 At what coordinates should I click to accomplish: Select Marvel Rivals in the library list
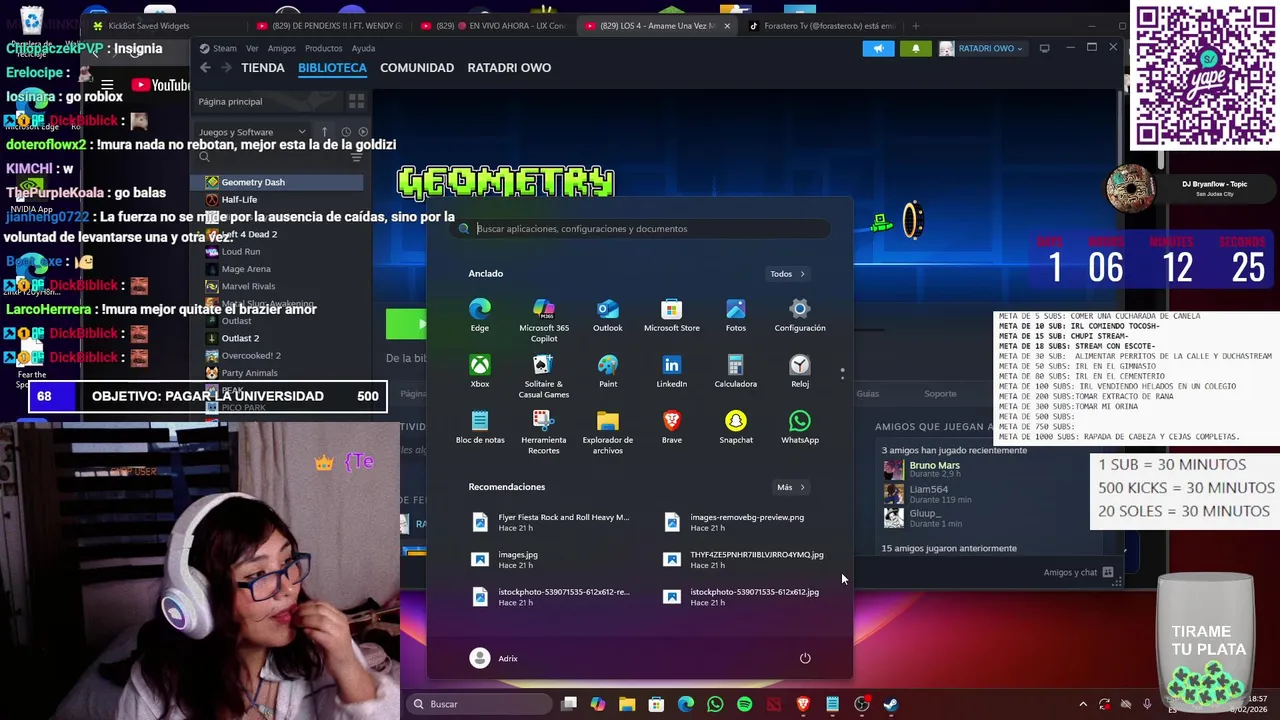coord(277,286)
